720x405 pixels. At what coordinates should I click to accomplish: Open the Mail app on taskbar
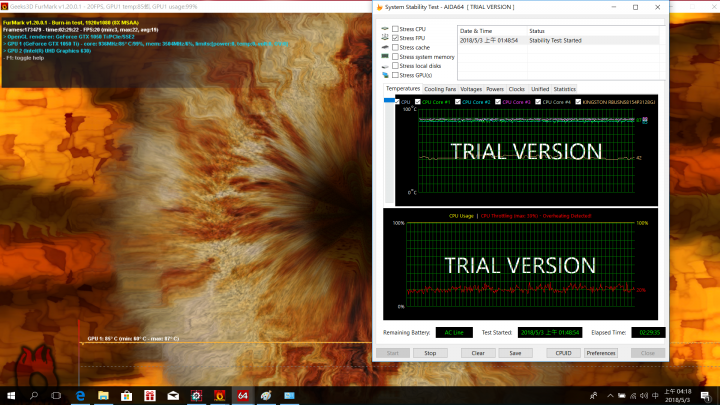tap(173, 395)
